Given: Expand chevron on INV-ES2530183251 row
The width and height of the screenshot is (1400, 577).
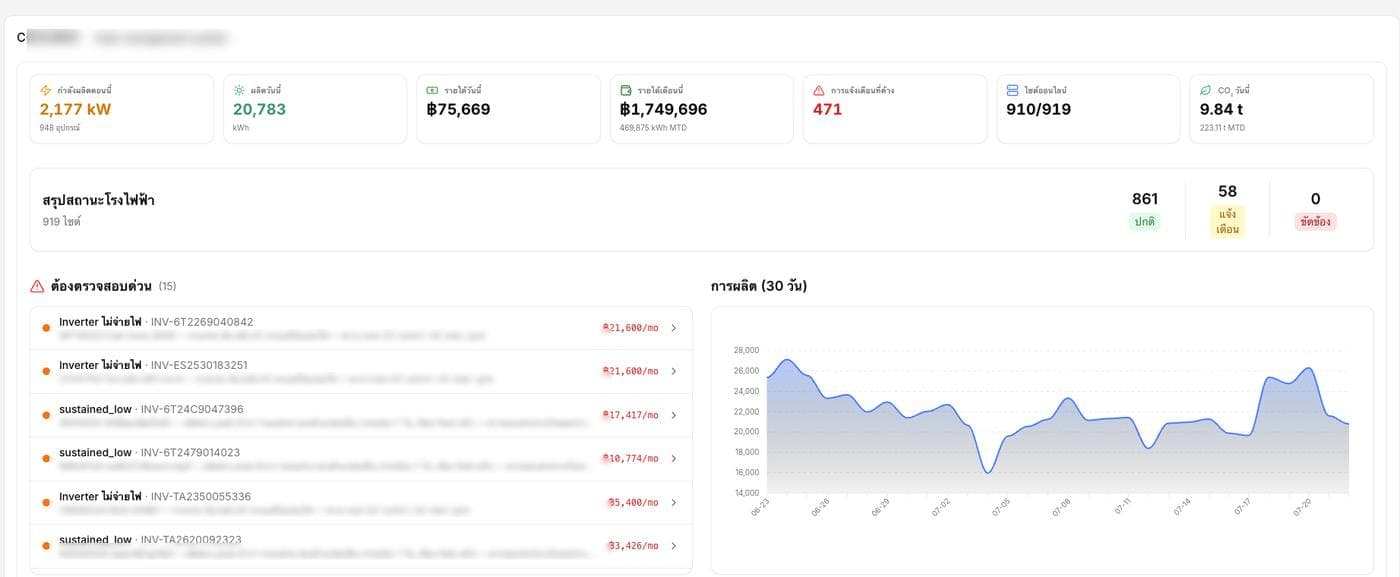Looking at the screenshot, I should point(673,371).
